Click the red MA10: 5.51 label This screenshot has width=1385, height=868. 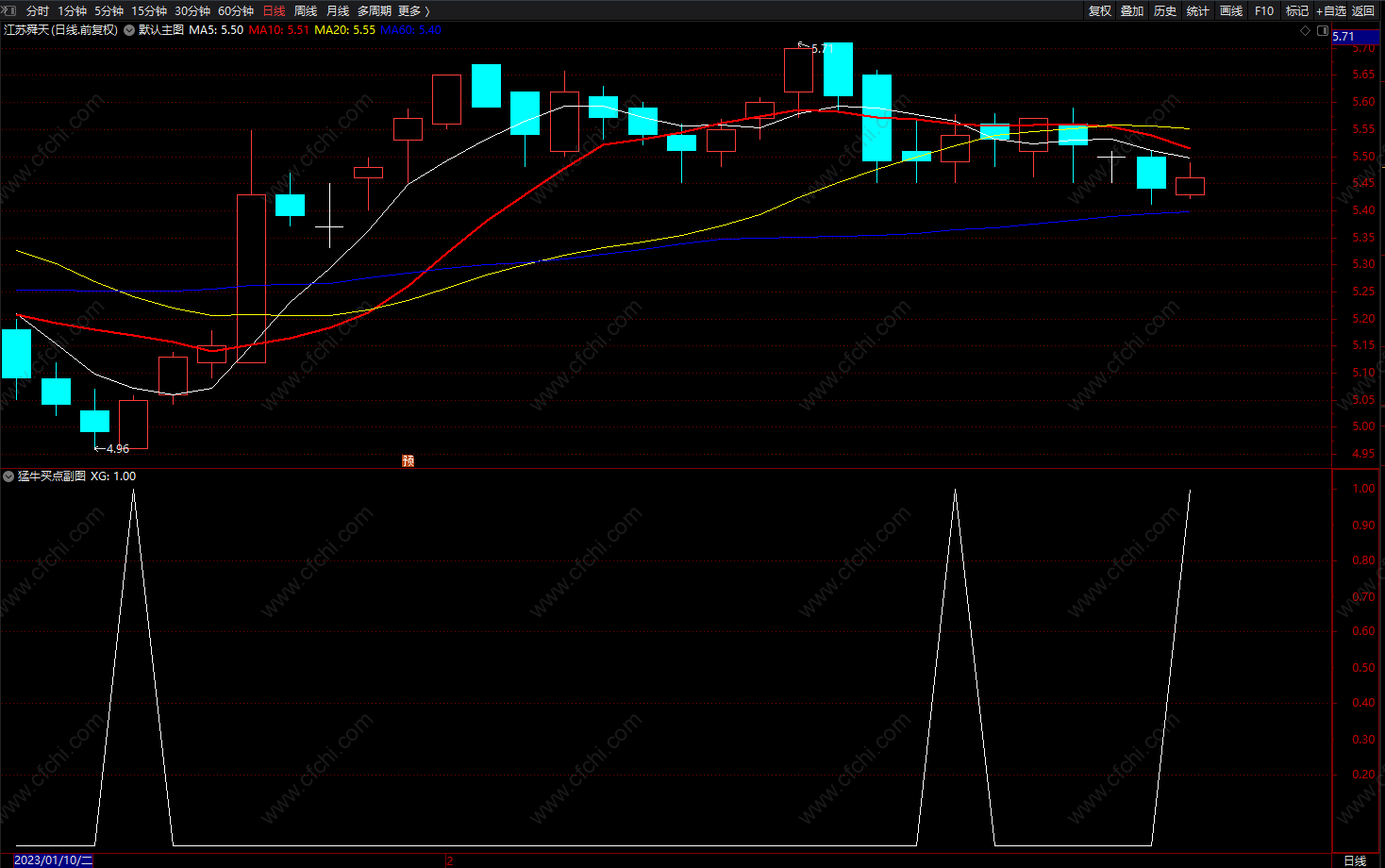pyautogui.click(x=278, y=30)
